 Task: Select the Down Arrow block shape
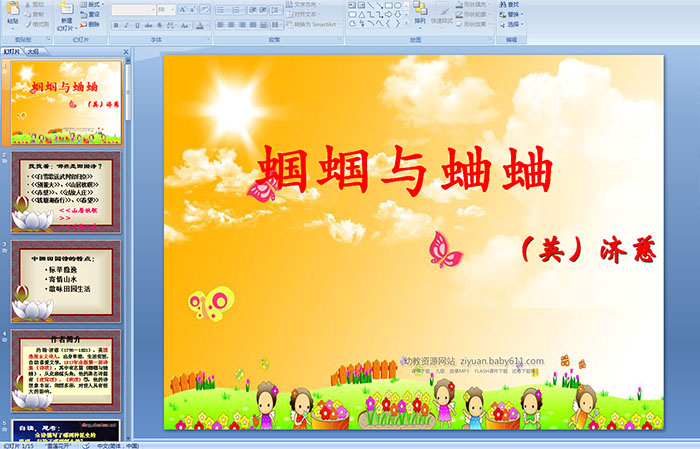tap(398, 15)
